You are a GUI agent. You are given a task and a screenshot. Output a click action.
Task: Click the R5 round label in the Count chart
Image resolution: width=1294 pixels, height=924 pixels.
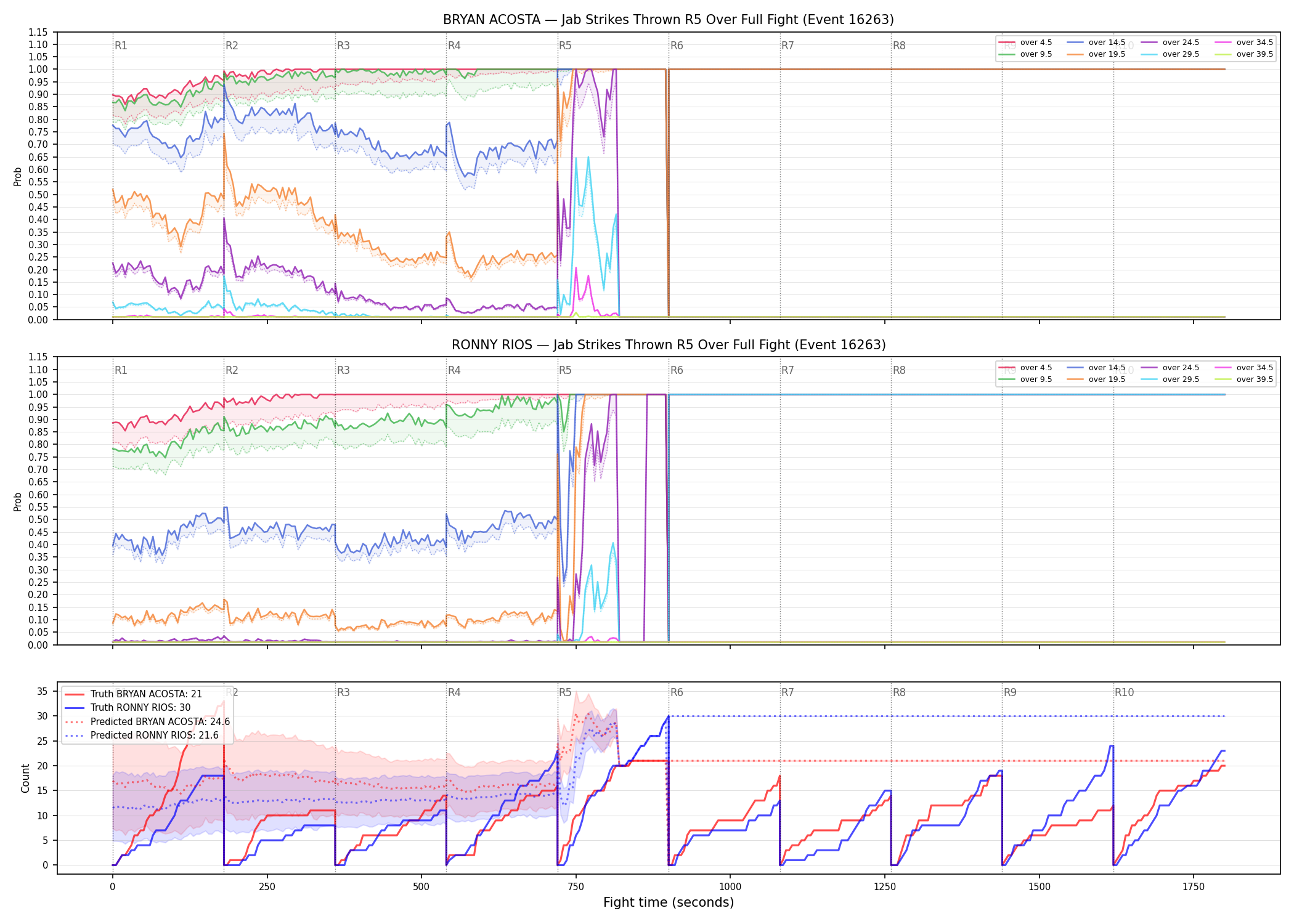coord(565,692)
